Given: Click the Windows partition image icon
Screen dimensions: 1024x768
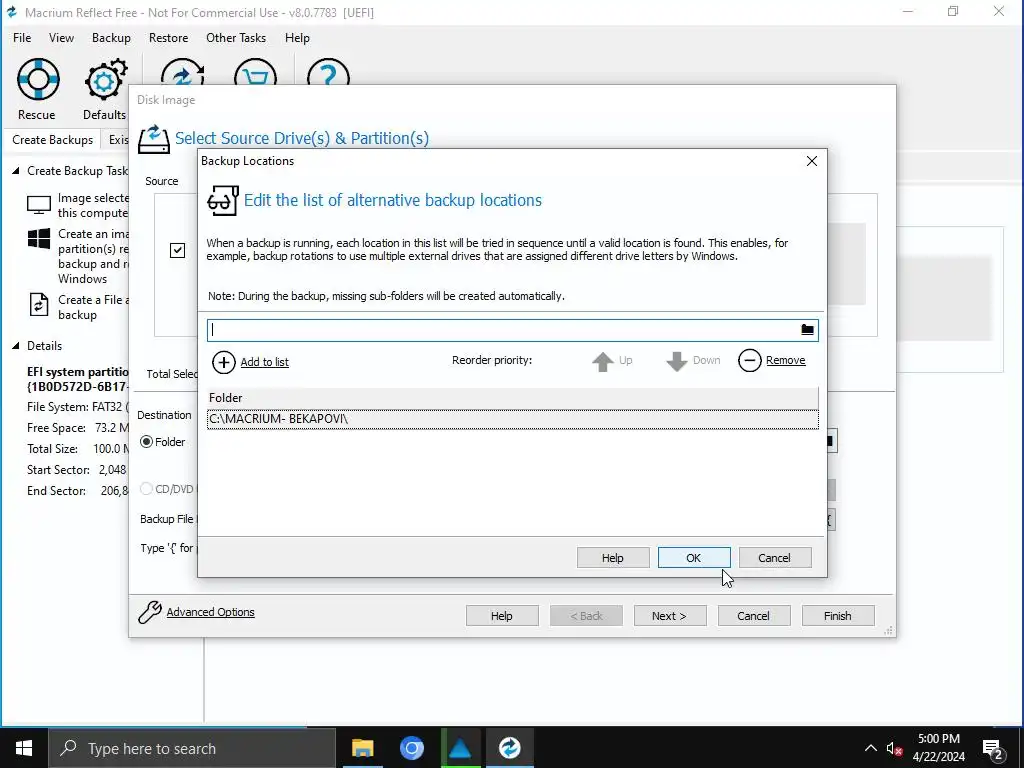Looking at the screenshot, I should (39, 238).
